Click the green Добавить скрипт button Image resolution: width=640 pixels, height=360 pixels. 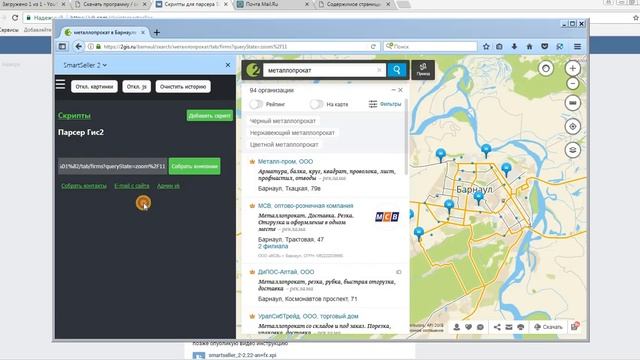click(210, 116)
